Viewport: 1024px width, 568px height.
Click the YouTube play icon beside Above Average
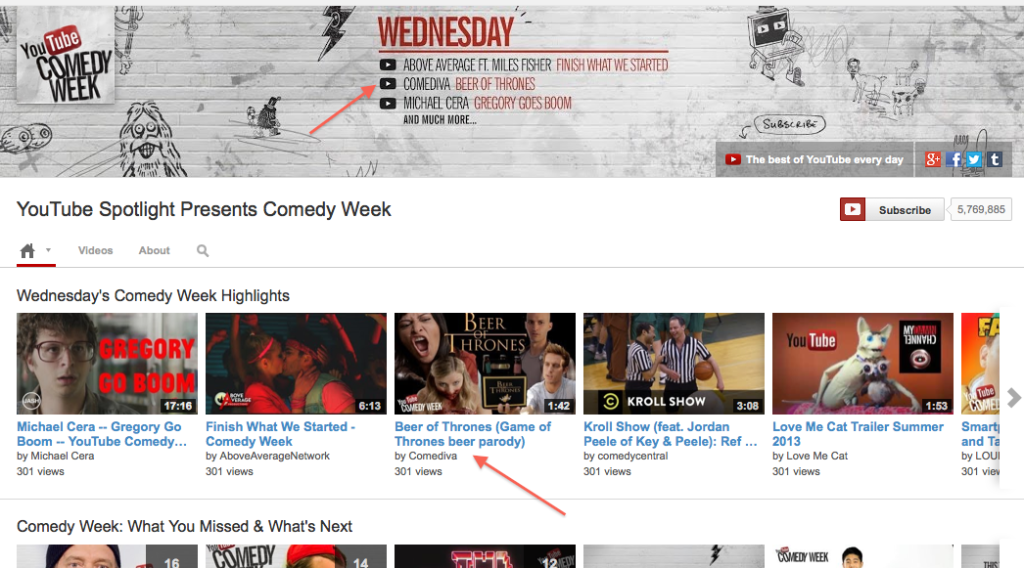387,65
